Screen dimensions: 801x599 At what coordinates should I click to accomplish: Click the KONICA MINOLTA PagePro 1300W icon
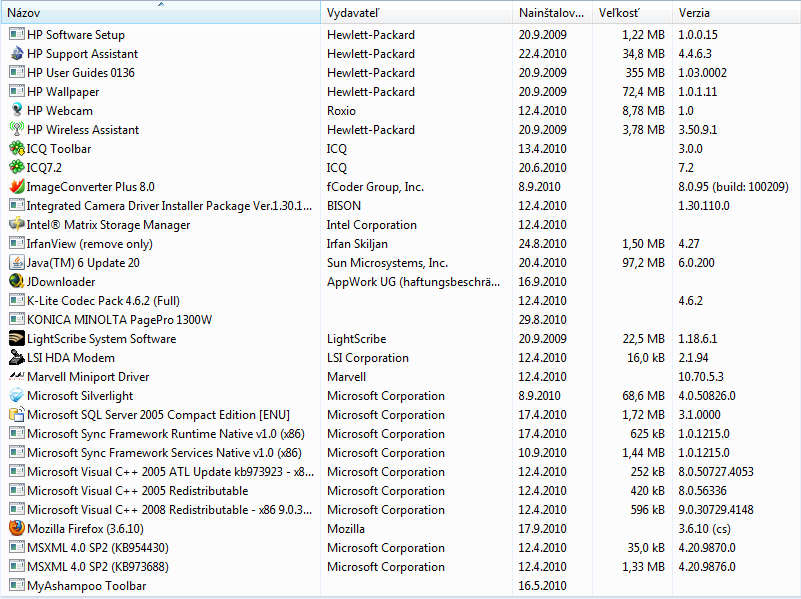pyautogui.click(x=17, y=319)
